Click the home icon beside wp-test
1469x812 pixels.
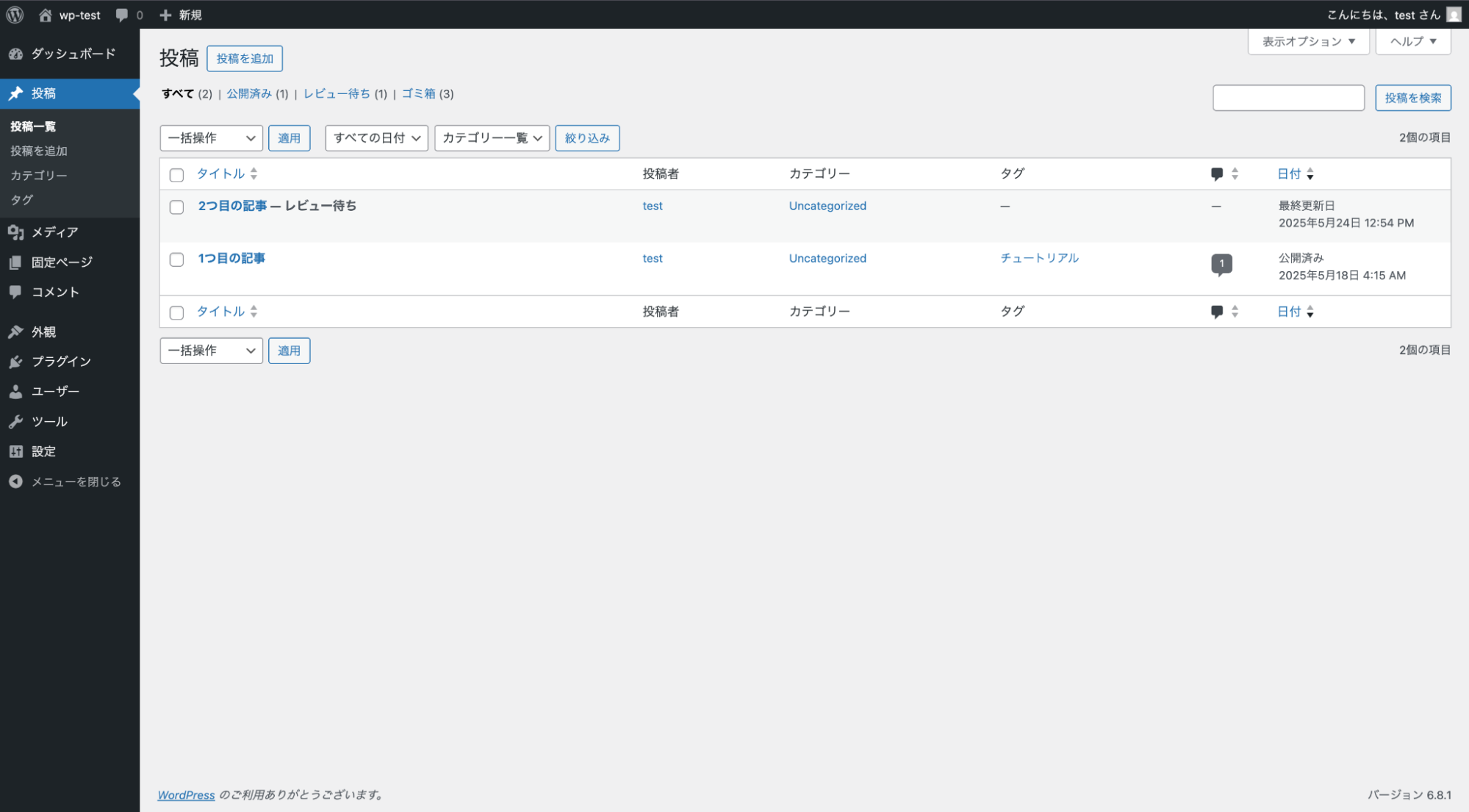tap(46, 15)
